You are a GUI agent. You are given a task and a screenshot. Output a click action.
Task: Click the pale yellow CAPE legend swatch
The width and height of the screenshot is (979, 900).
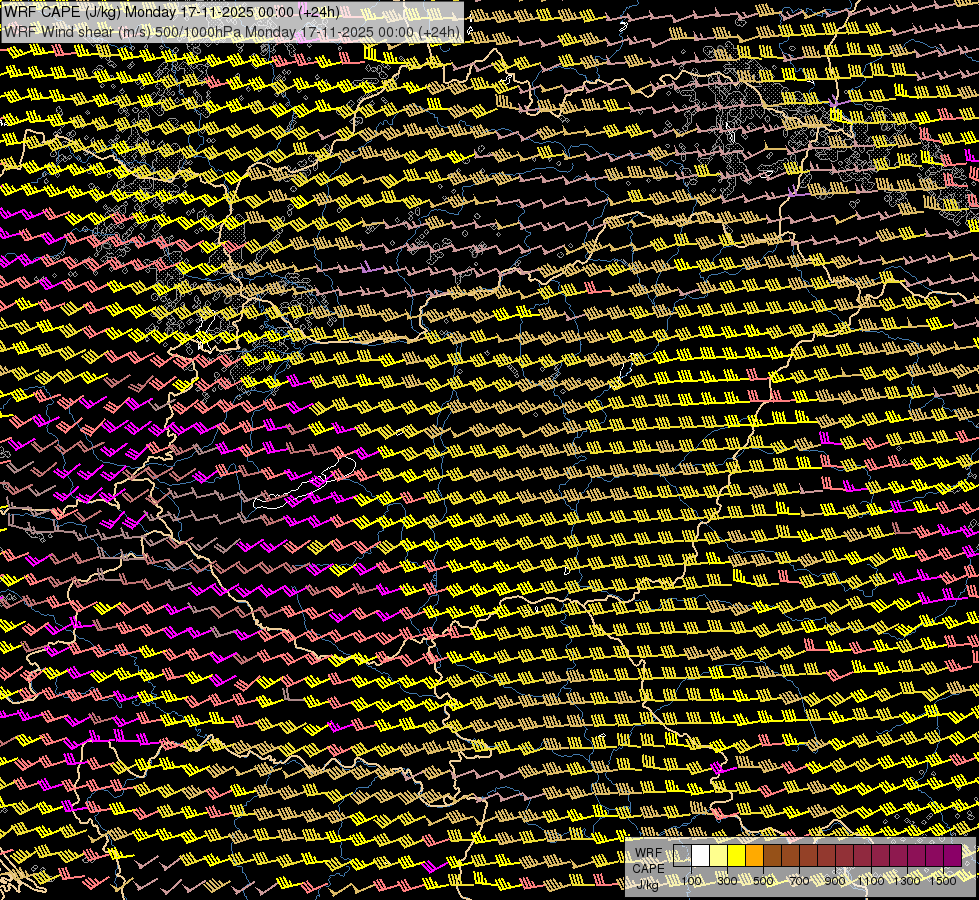pos(719,856)
